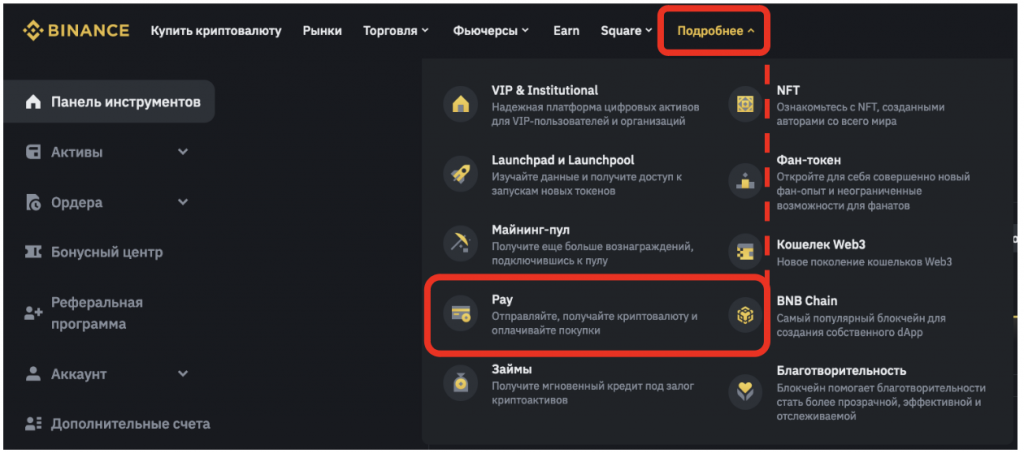Click the Launchpad rocket icon
The image size is (1024, 453).
[461, 174]
